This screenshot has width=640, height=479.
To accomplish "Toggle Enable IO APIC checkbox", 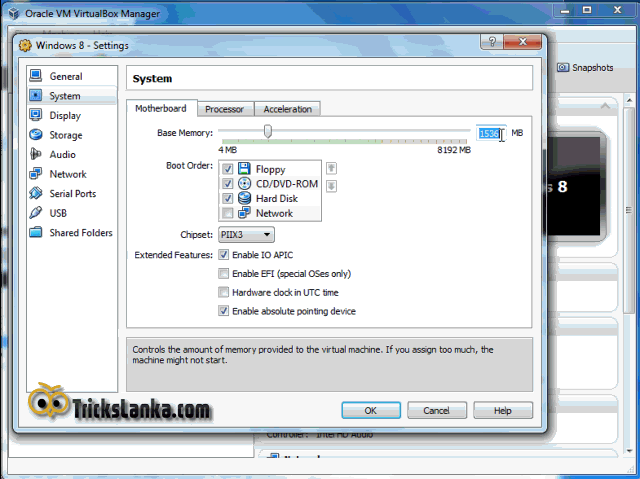I will [223, 255].
